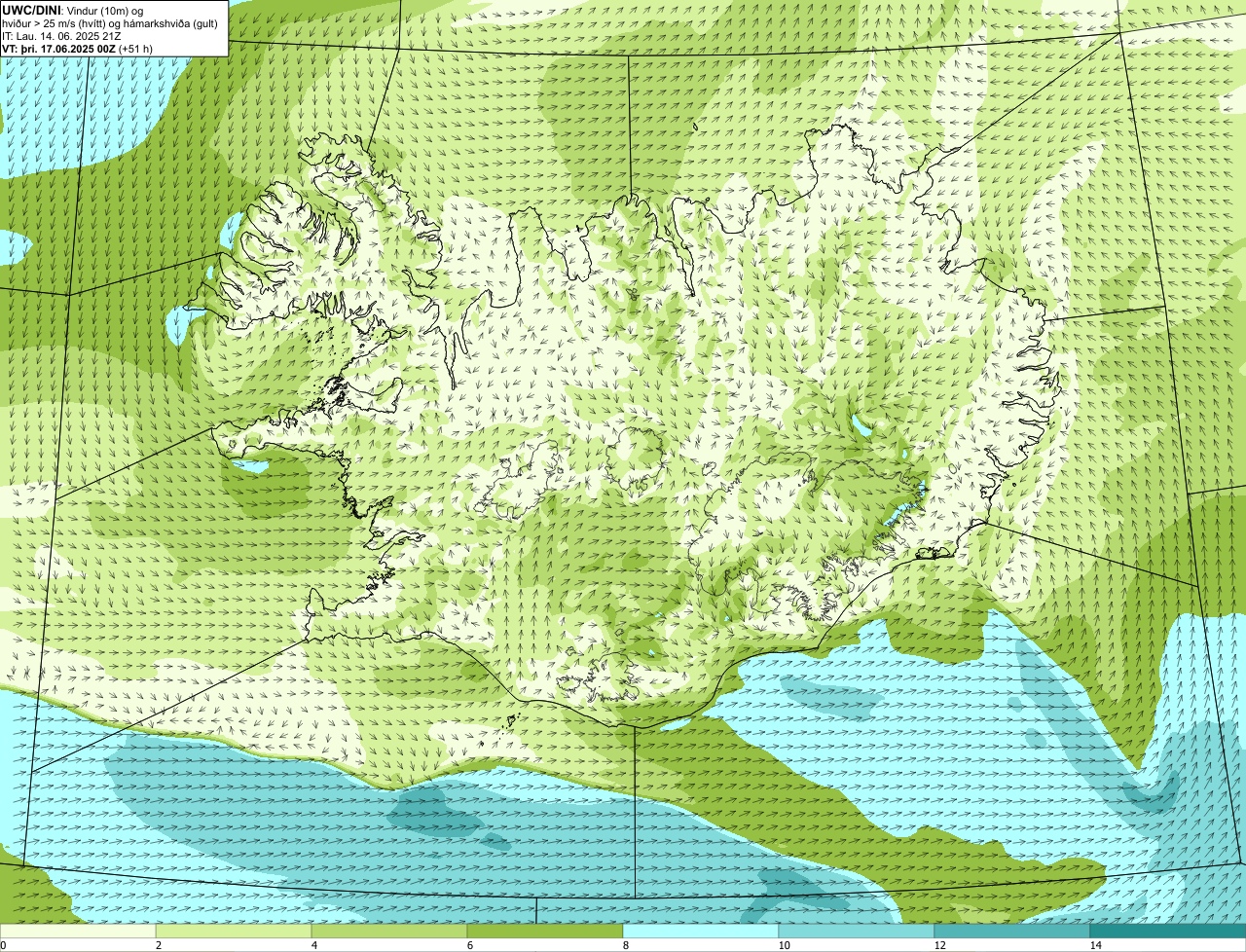Screen dimensions: 1246x952
Task: Click the "IT: Lau. 14. 06. 2025 21Z" line
Action: 61,35
